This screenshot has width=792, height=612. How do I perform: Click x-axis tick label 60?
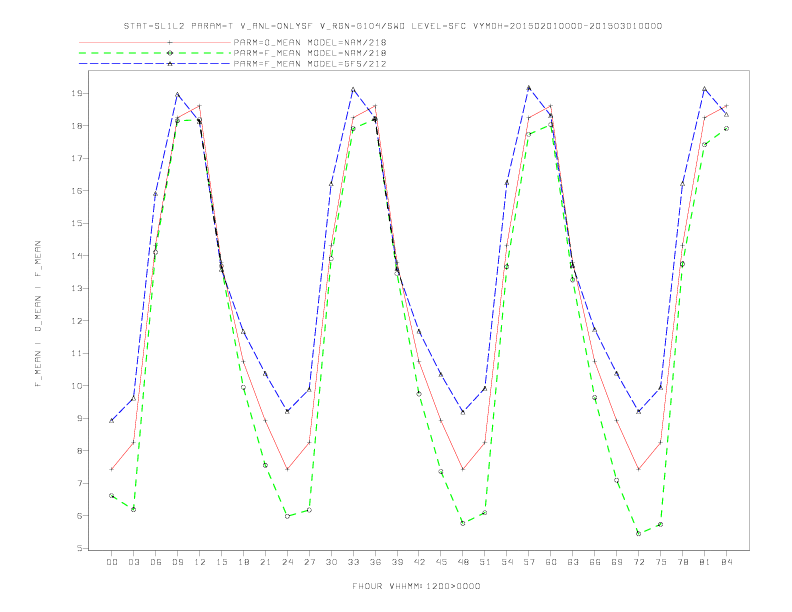click(551, 562)
